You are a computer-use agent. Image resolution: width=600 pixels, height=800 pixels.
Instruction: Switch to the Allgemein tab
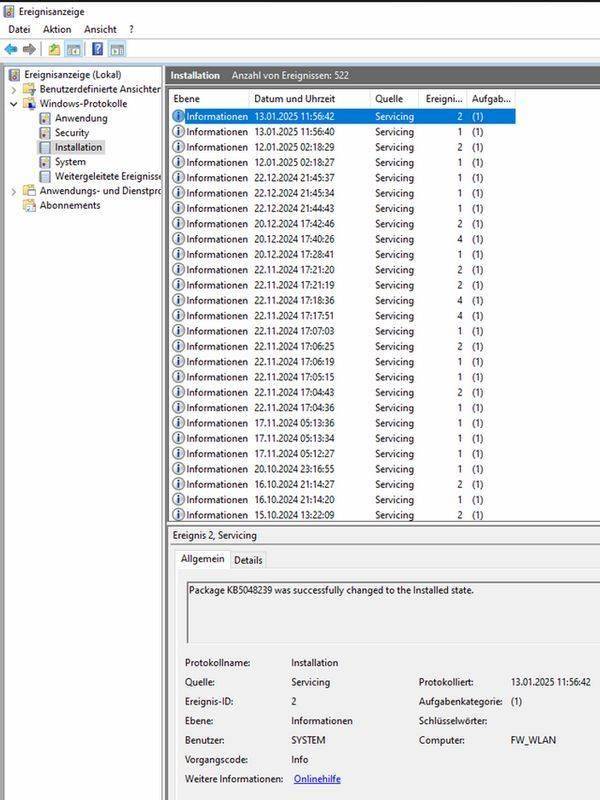202,559
